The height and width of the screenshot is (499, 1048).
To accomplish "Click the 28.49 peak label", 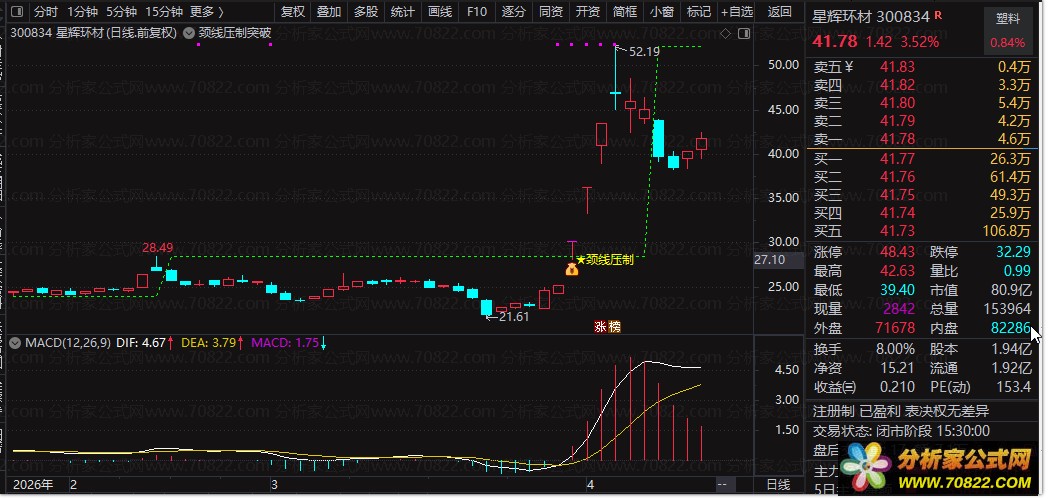I will [157, 247].
